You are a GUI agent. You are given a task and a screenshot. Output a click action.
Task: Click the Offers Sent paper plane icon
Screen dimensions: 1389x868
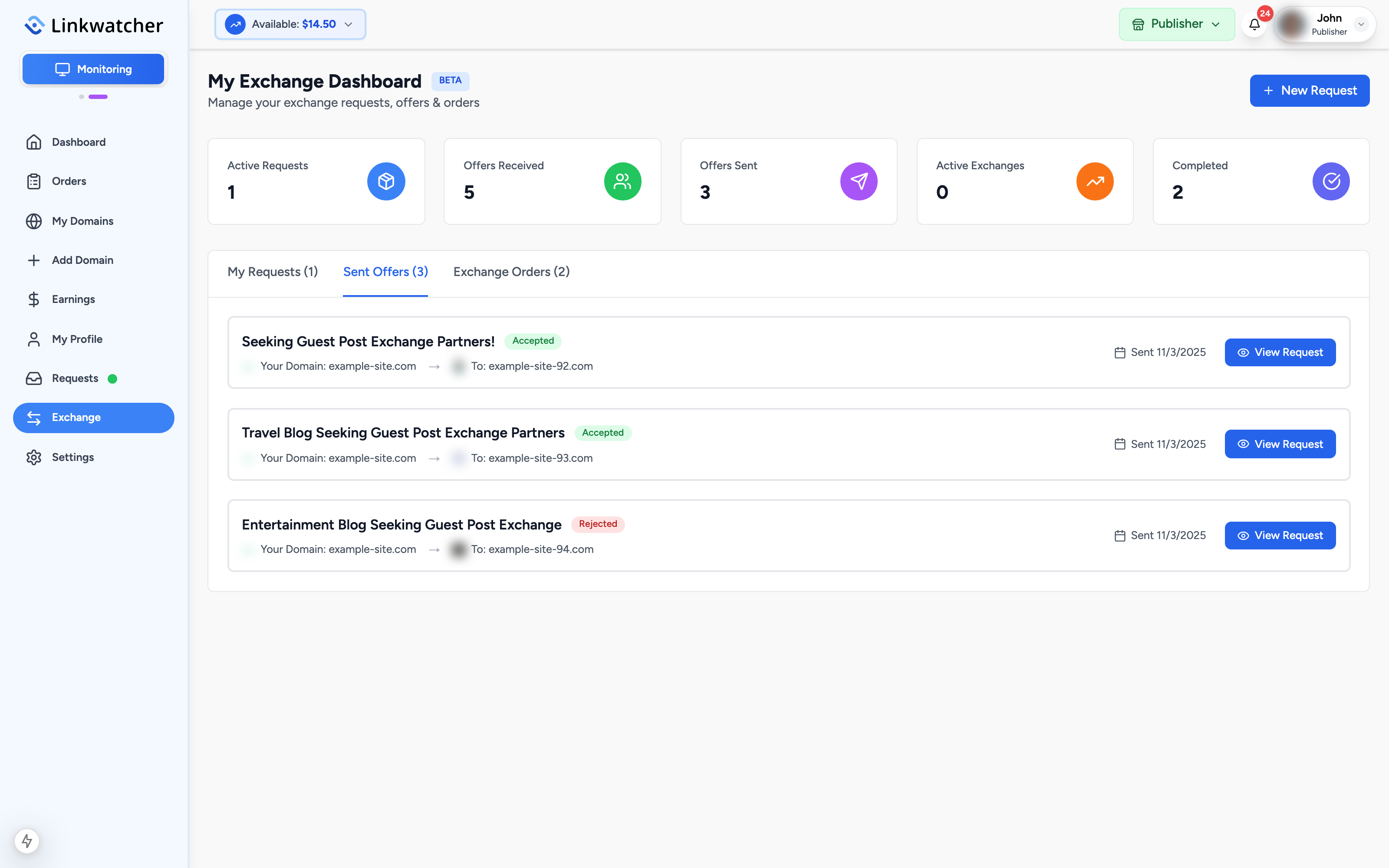859,181
